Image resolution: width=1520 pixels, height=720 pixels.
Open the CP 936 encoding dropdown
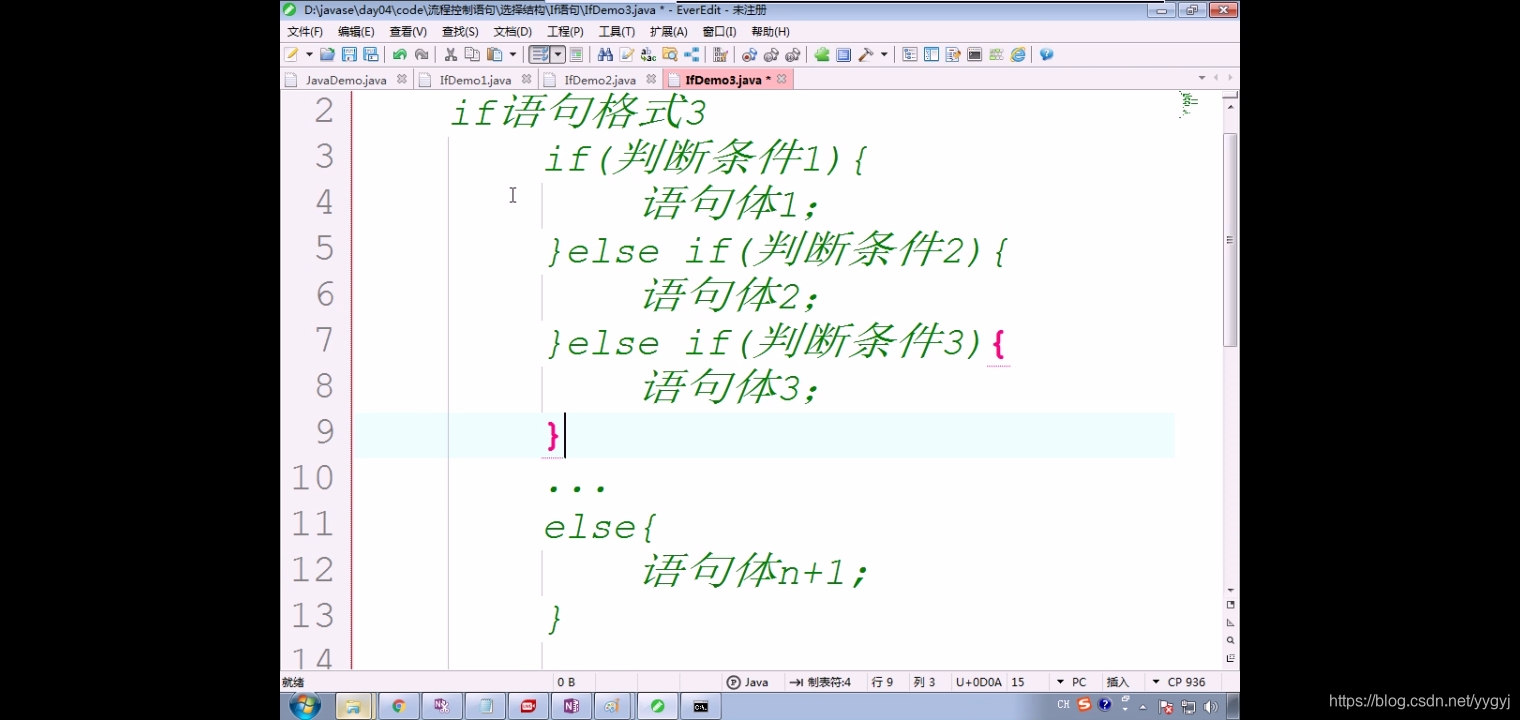click(1179, 682)
